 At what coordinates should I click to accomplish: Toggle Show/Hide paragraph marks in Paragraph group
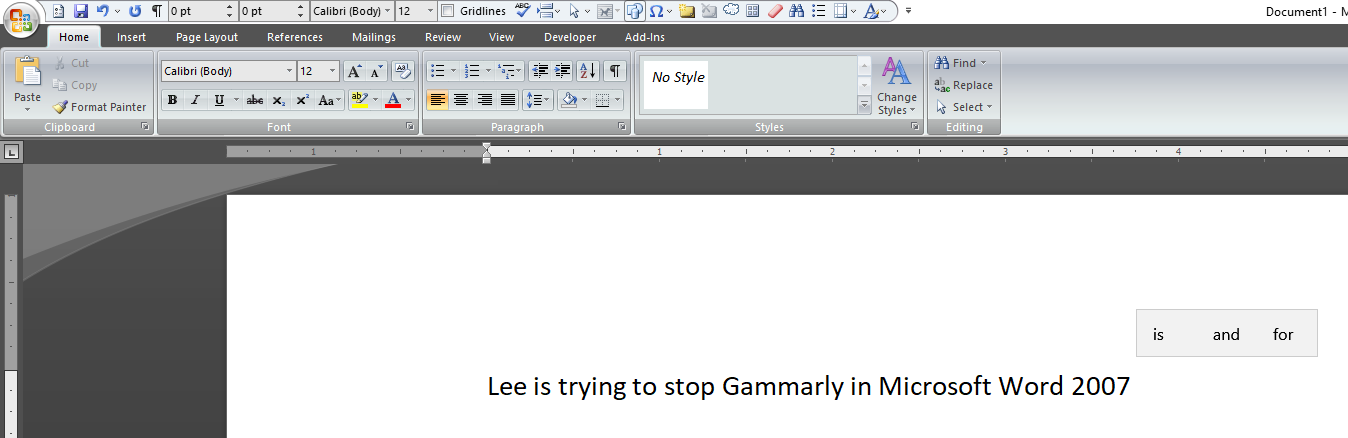pyautogui.click(x=615, y=71)
